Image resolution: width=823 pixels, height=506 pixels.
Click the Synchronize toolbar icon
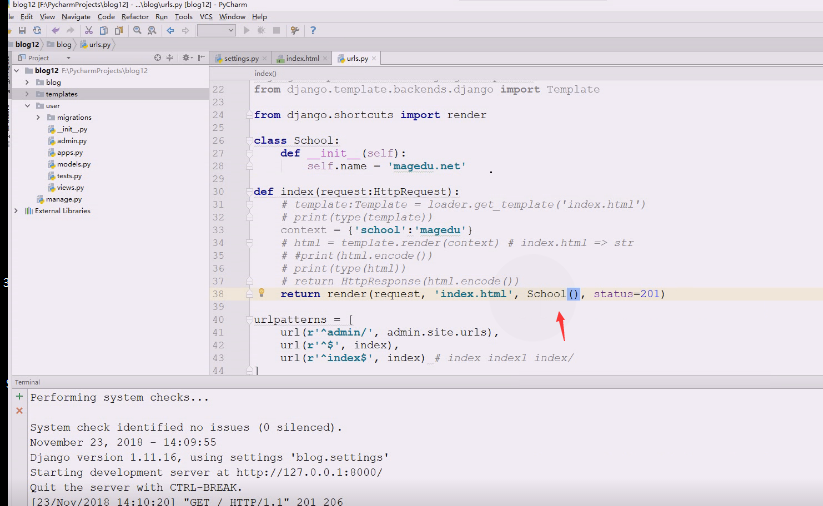coord(37,30)
